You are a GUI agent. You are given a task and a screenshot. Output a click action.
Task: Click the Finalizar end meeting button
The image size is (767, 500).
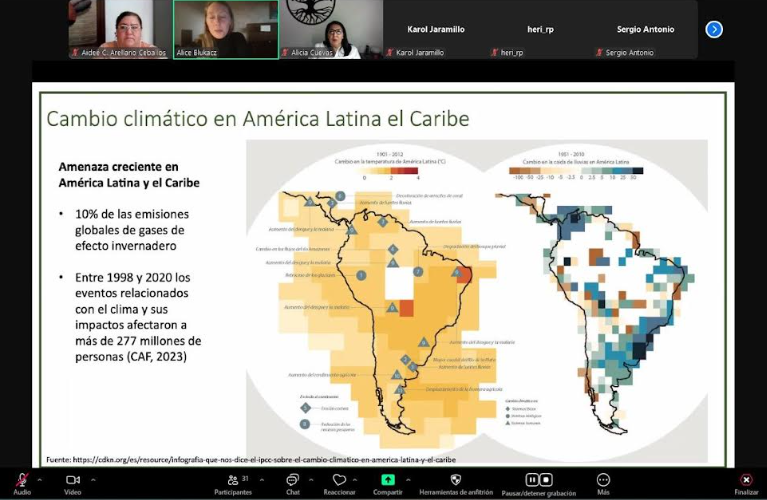[746, 481]
